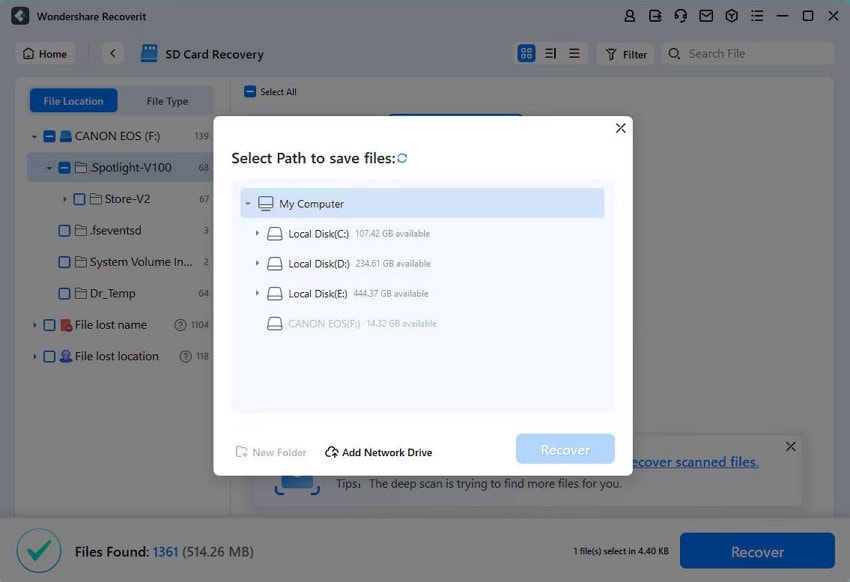The image size is (850, 582).
Task: Click in the Search File field
Action: 748,54
